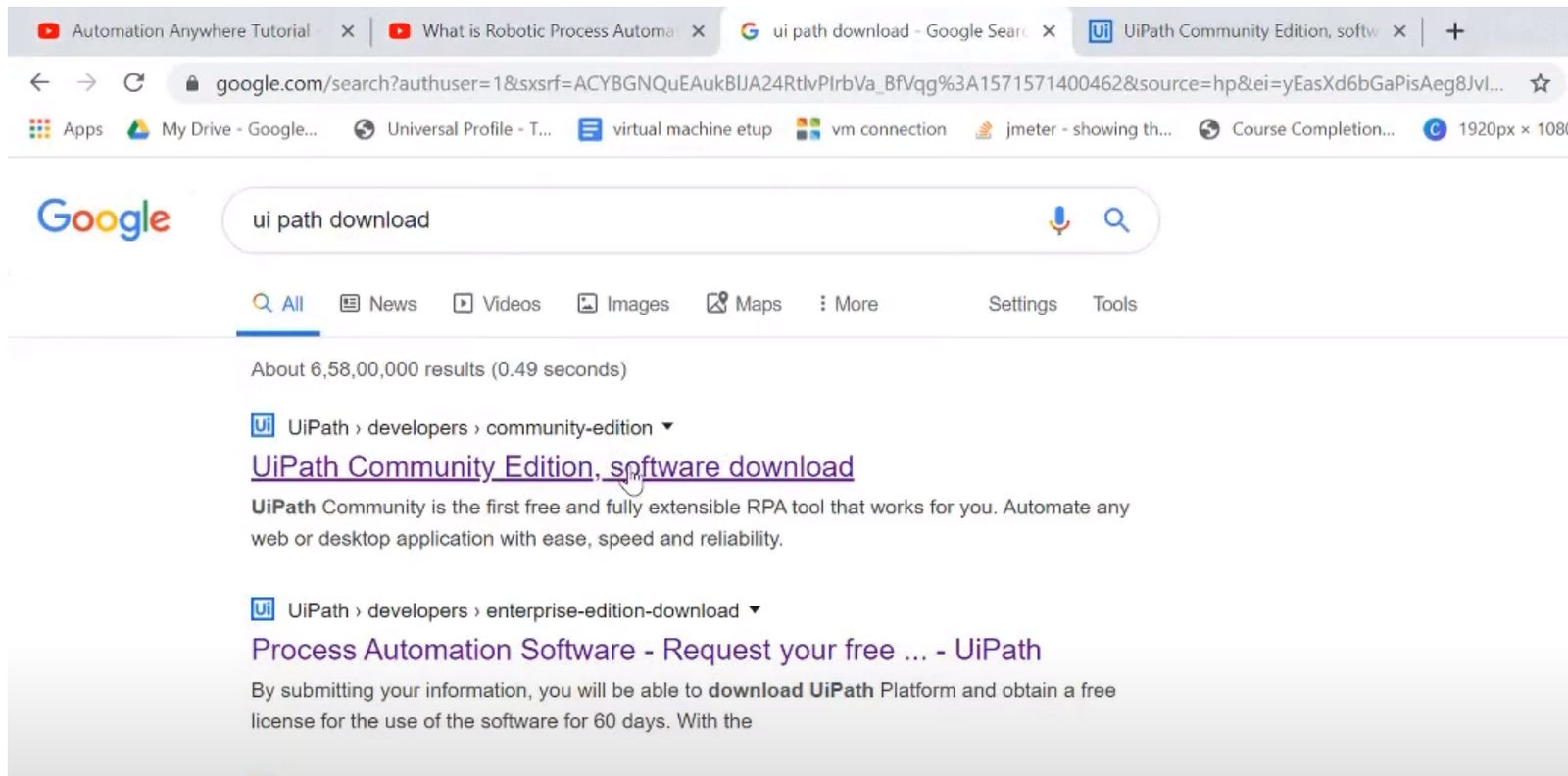The height and width of the screenshot is (776, 1568).
Task: Go back with the browser back arrow
Action: pos(39,83)
